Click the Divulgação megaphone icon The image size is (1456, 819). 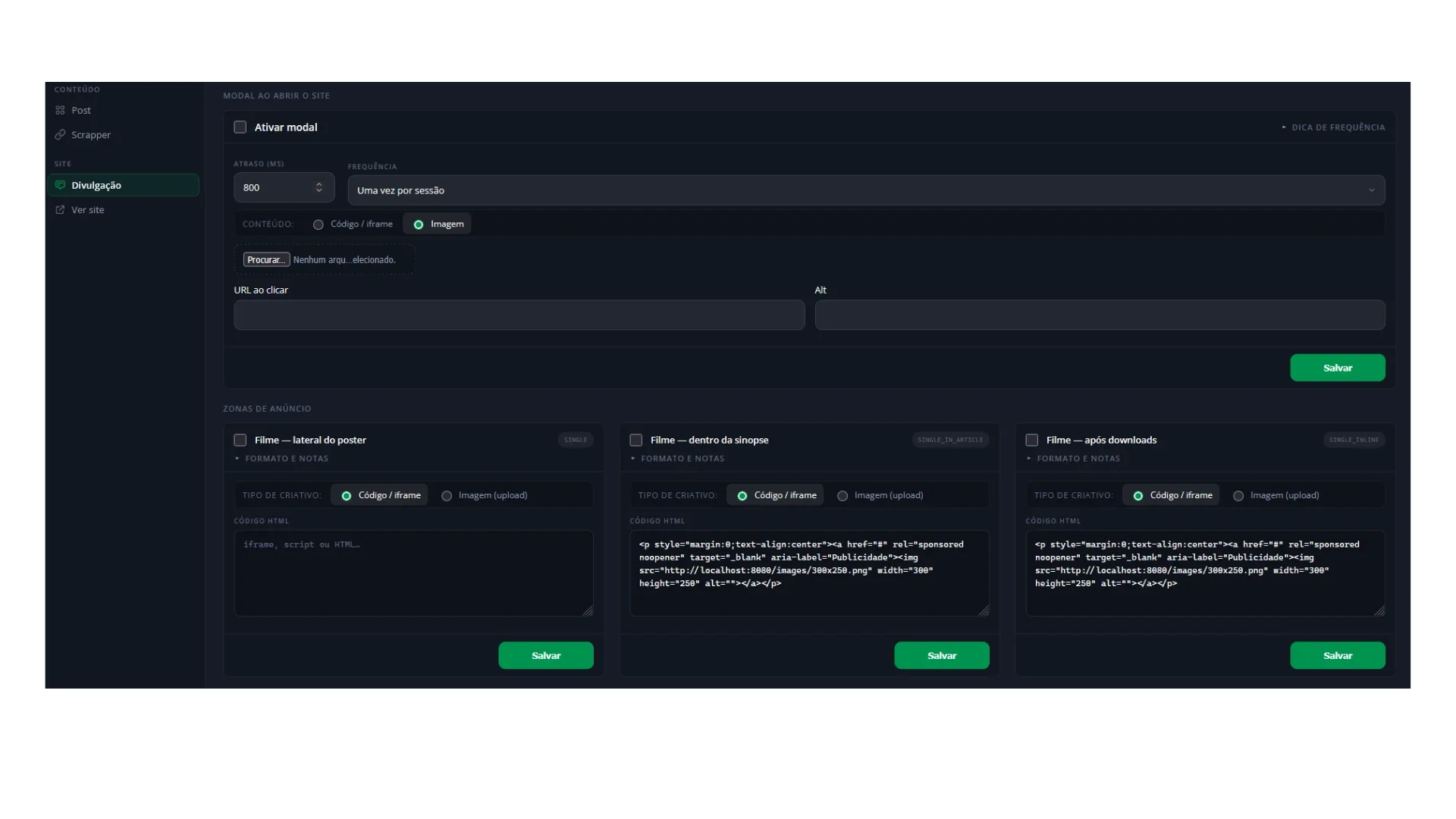tap(60, 185)
